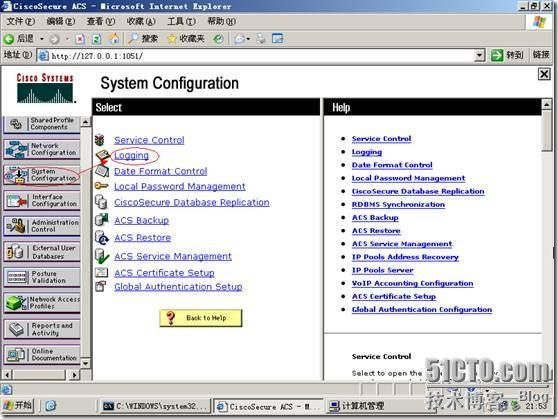Viewport: 558px width, 419px height.
Task: Click the Global Authentication Setup icon
Action: [x=101, y=286]
